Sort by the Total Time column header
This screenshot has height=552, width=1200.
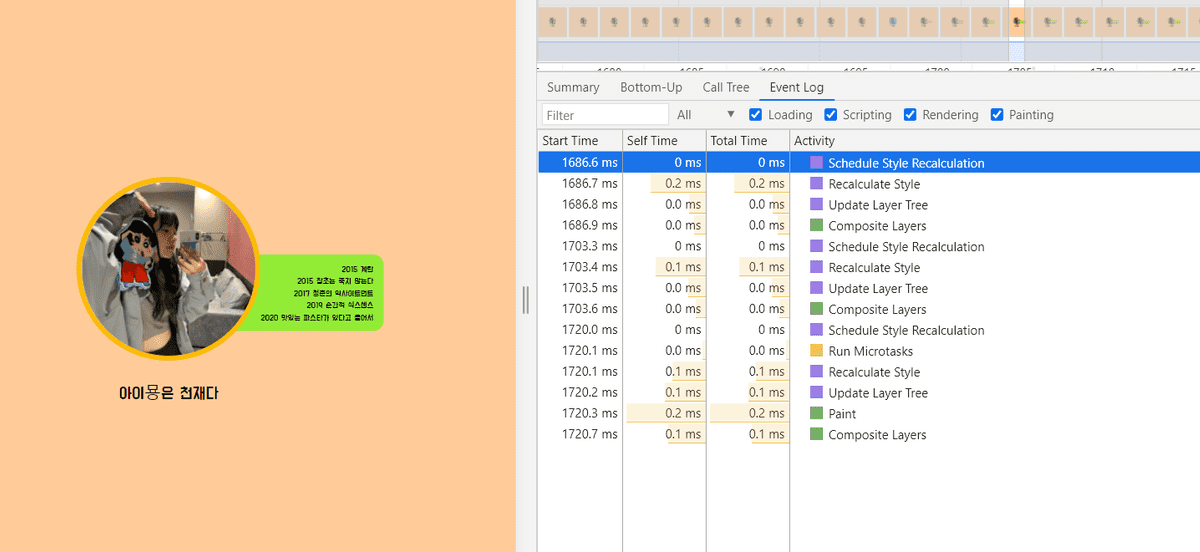coord(739,141)
